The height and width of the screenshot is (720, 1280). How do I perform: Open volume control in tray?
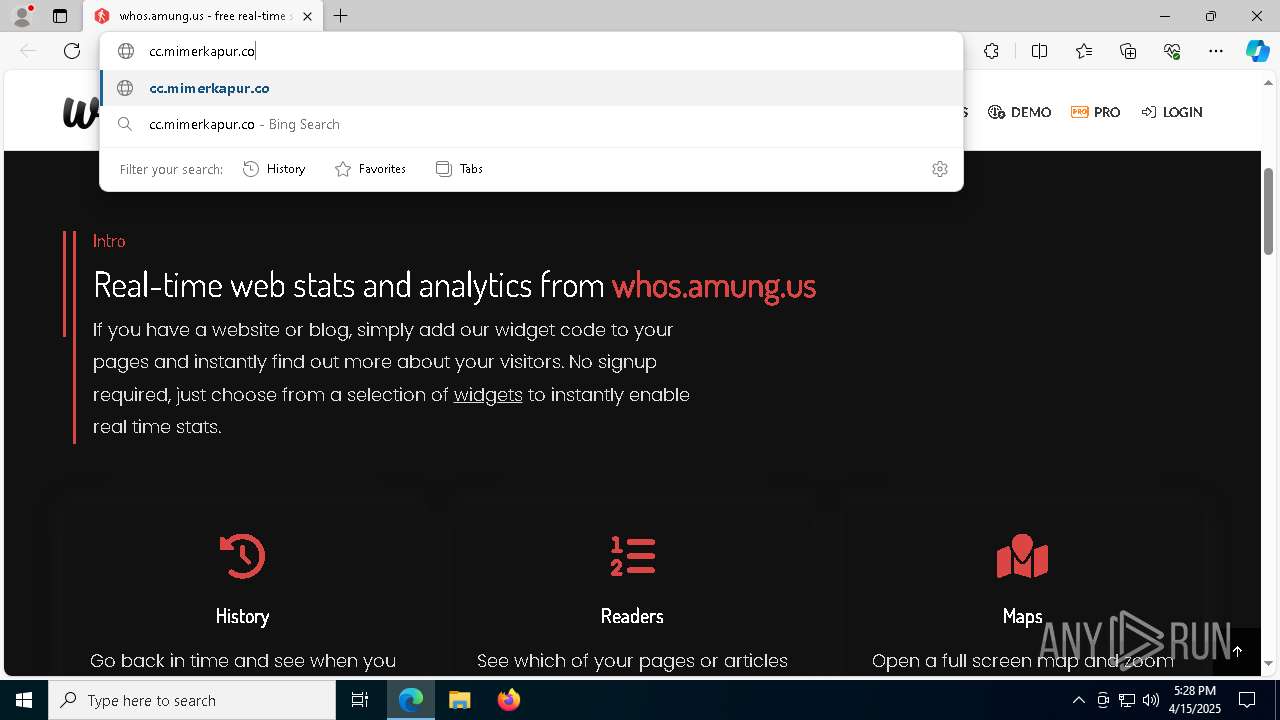pos(1151,700)
